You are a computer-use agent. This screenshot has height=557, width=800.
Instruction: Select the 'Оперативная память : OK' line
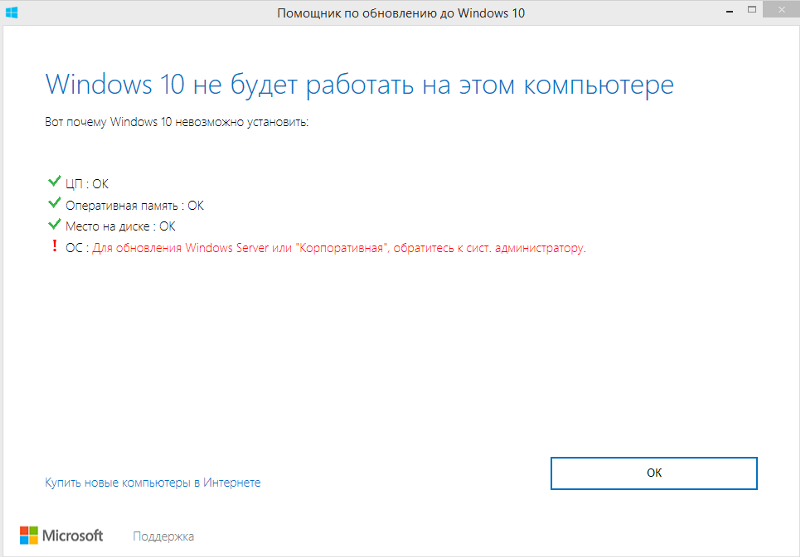(x=134, y=206)
